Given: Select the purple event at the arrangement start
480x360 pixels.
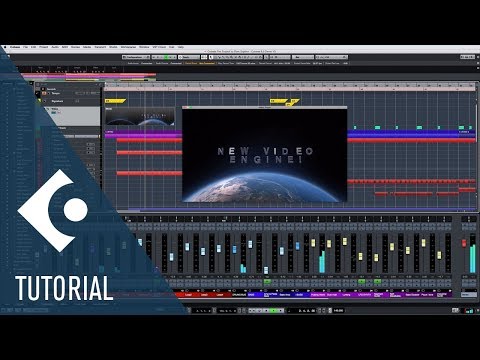Looking at the screenshot, I should [143, 134].
